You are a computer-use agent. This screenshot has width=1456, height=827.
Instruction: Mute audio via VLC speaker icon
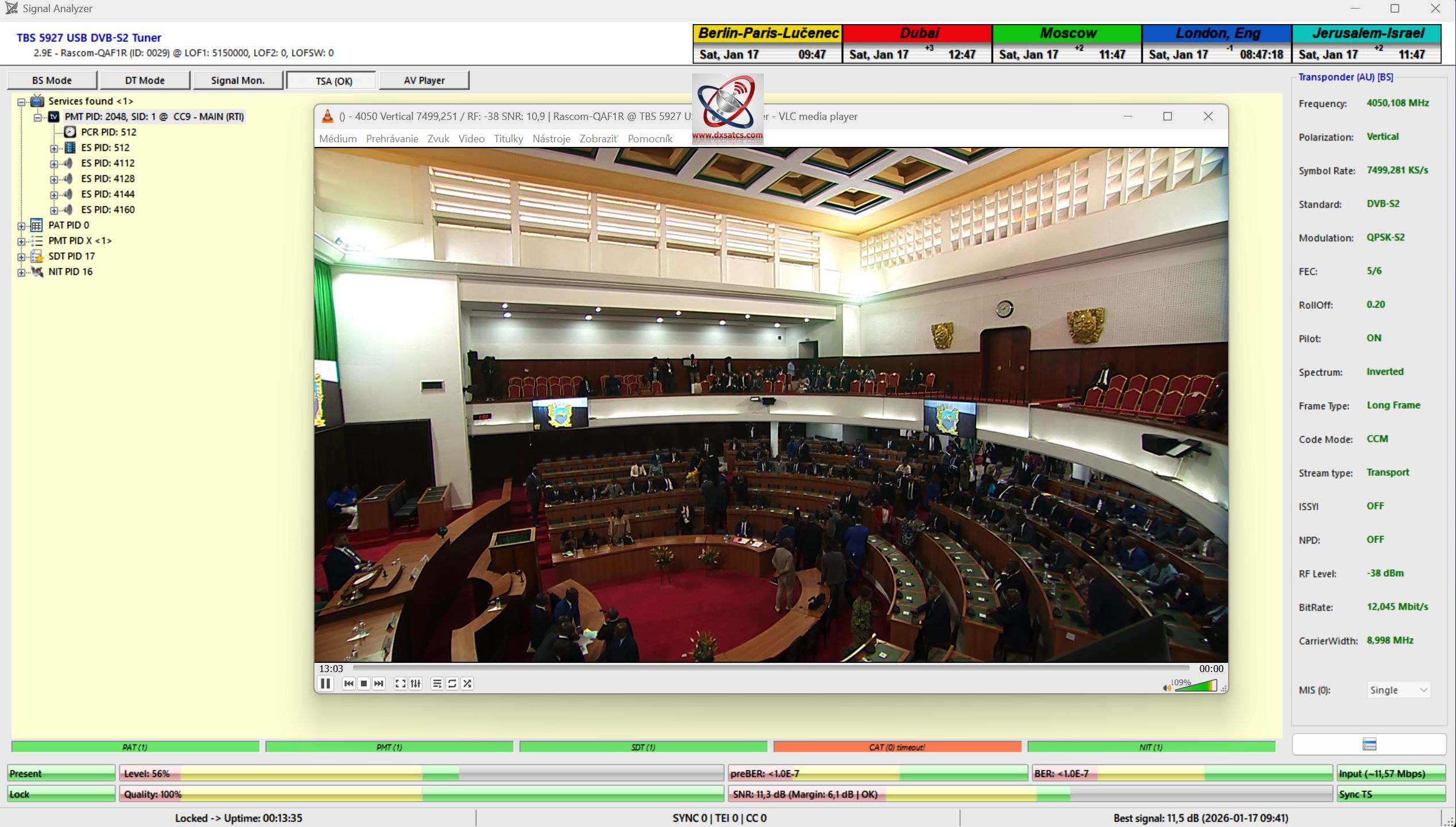[x=1166, y=688]
